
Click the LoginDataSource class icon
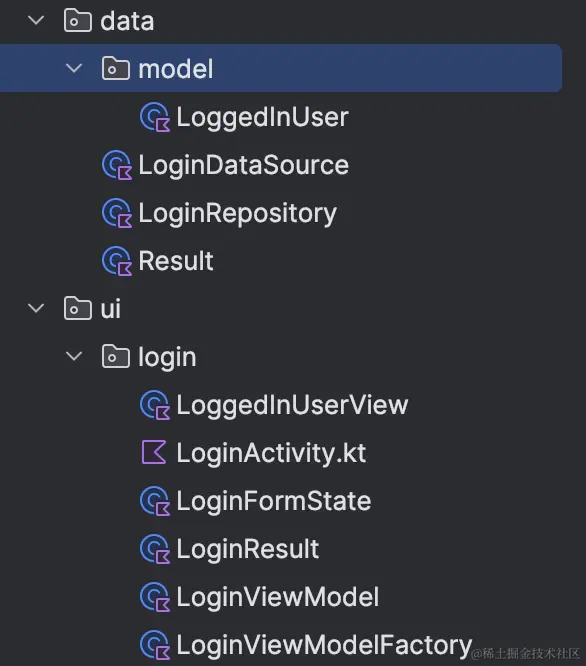click(x=117, y=165)
